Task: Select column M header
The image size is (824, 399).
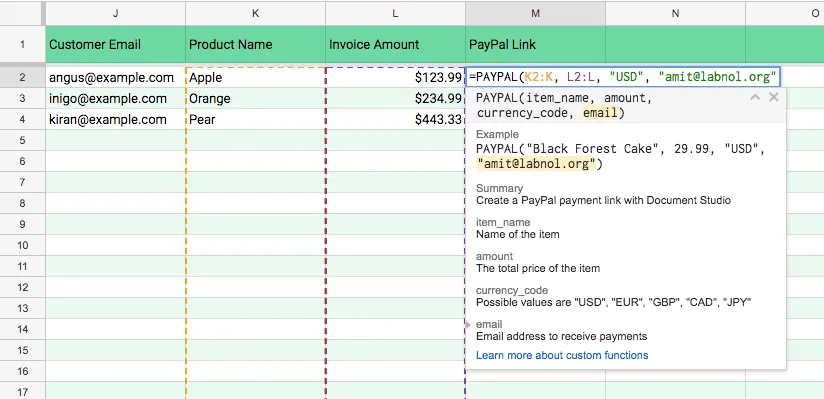Action: 535,13
